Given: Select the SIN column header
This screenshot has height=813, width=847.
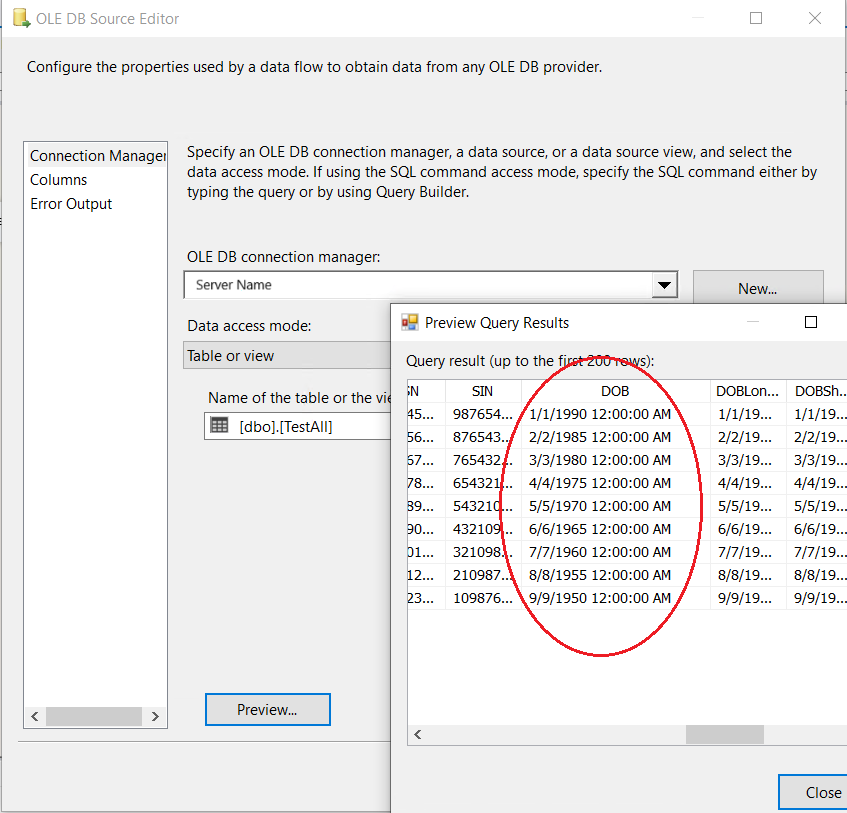Looking at the screenshot, I should tap(482, 391).
